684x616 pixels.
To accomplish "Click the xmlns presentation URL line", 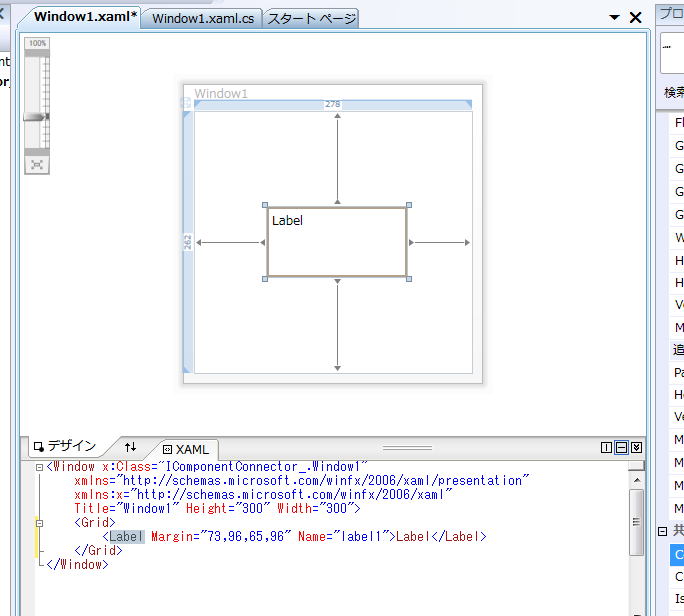I will coord(301,481).
